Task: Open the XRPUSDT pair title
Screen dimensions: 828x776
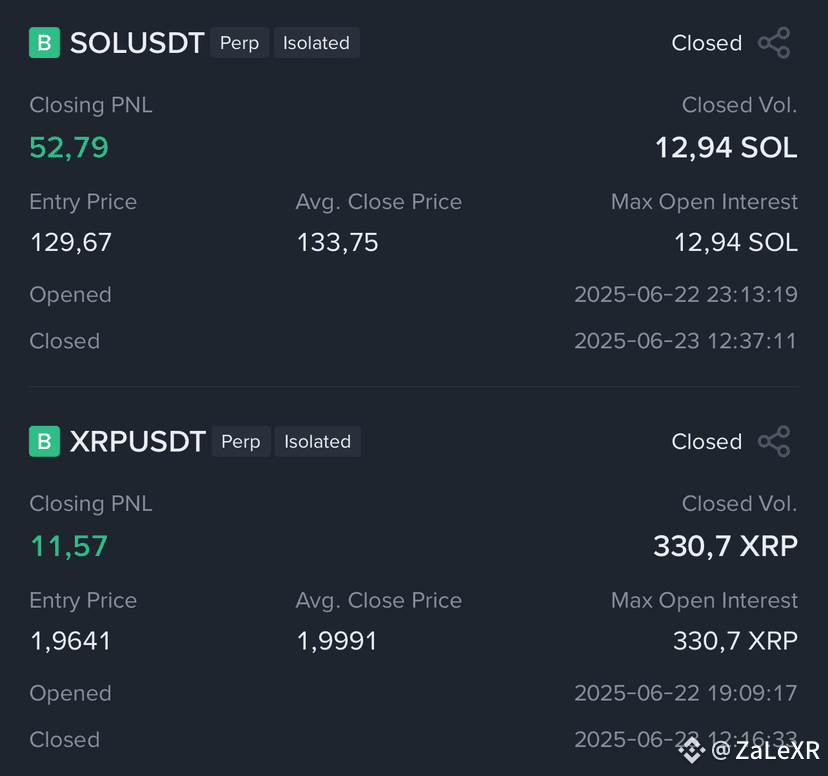Action: [x=138, y=441]
